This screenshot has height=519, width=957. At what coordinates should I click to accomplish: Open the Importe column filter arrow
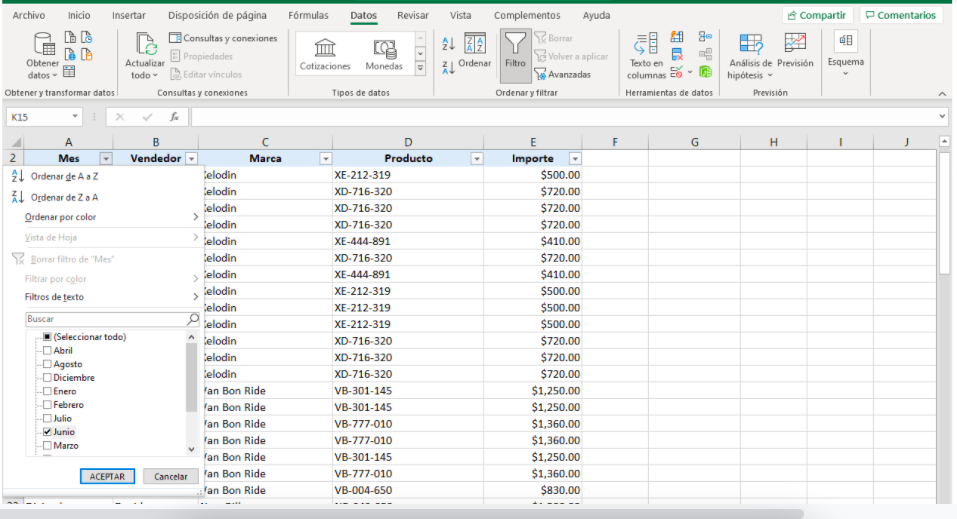[574, 159]
